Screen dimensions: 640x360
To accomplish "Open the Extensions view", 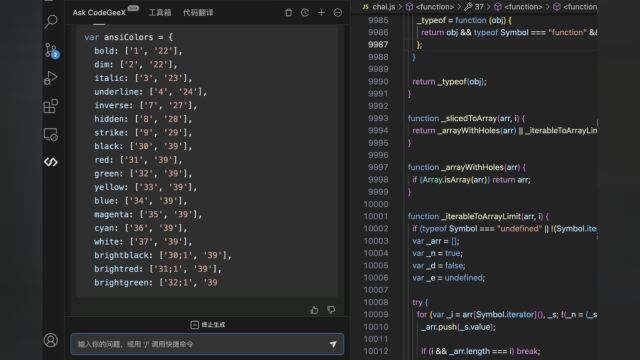I will click(51, 106).
